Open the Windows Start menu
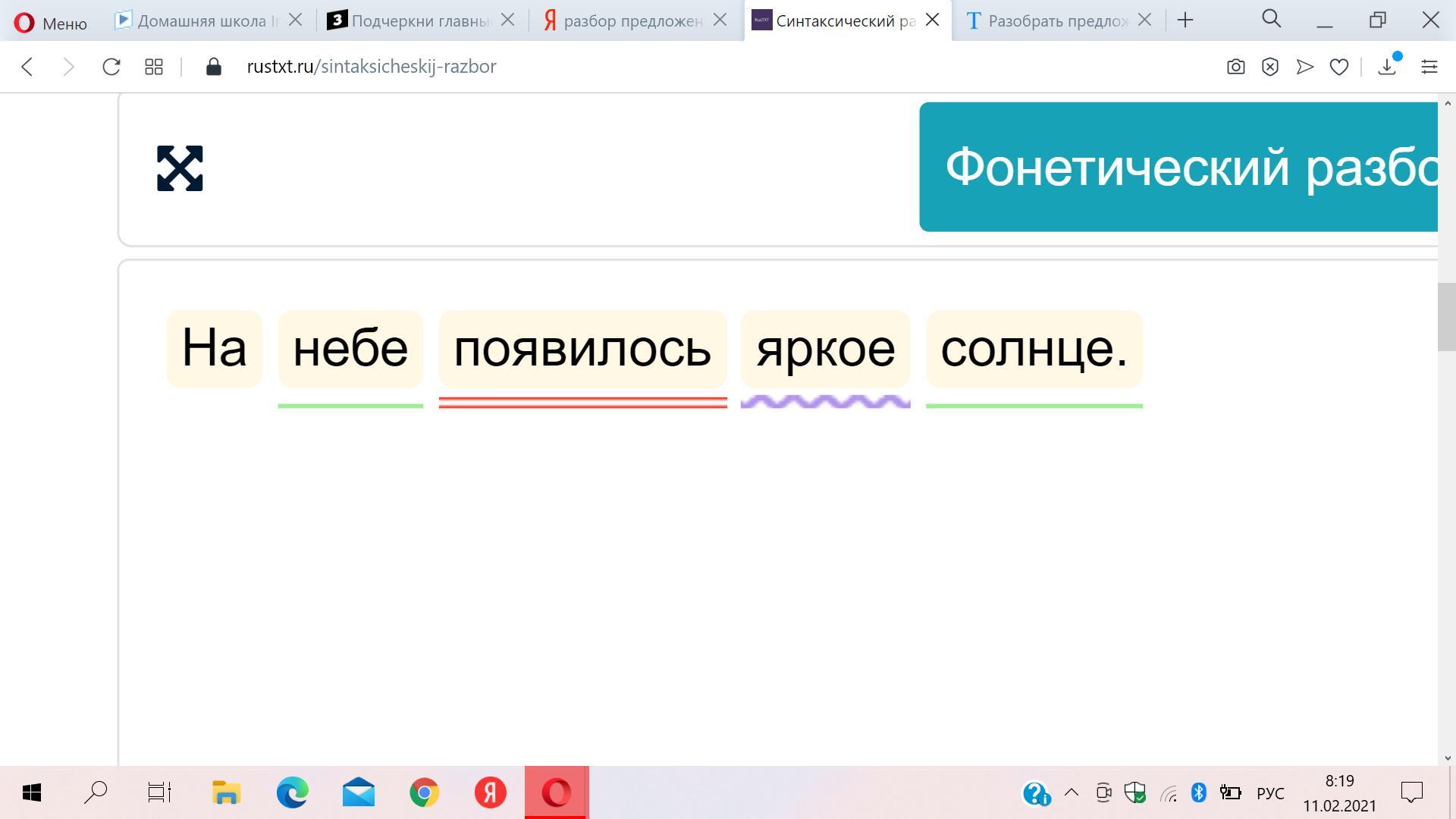 tap(31, 792)
